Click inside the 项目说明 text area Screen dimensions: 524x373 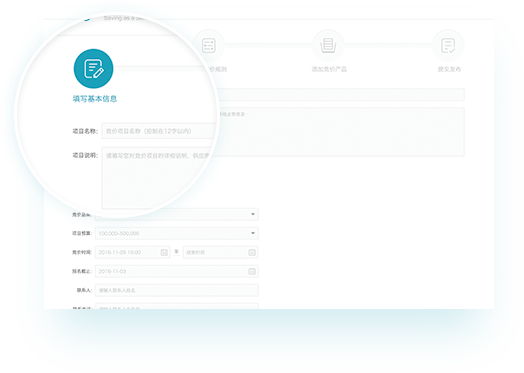[x=157, y=178]
